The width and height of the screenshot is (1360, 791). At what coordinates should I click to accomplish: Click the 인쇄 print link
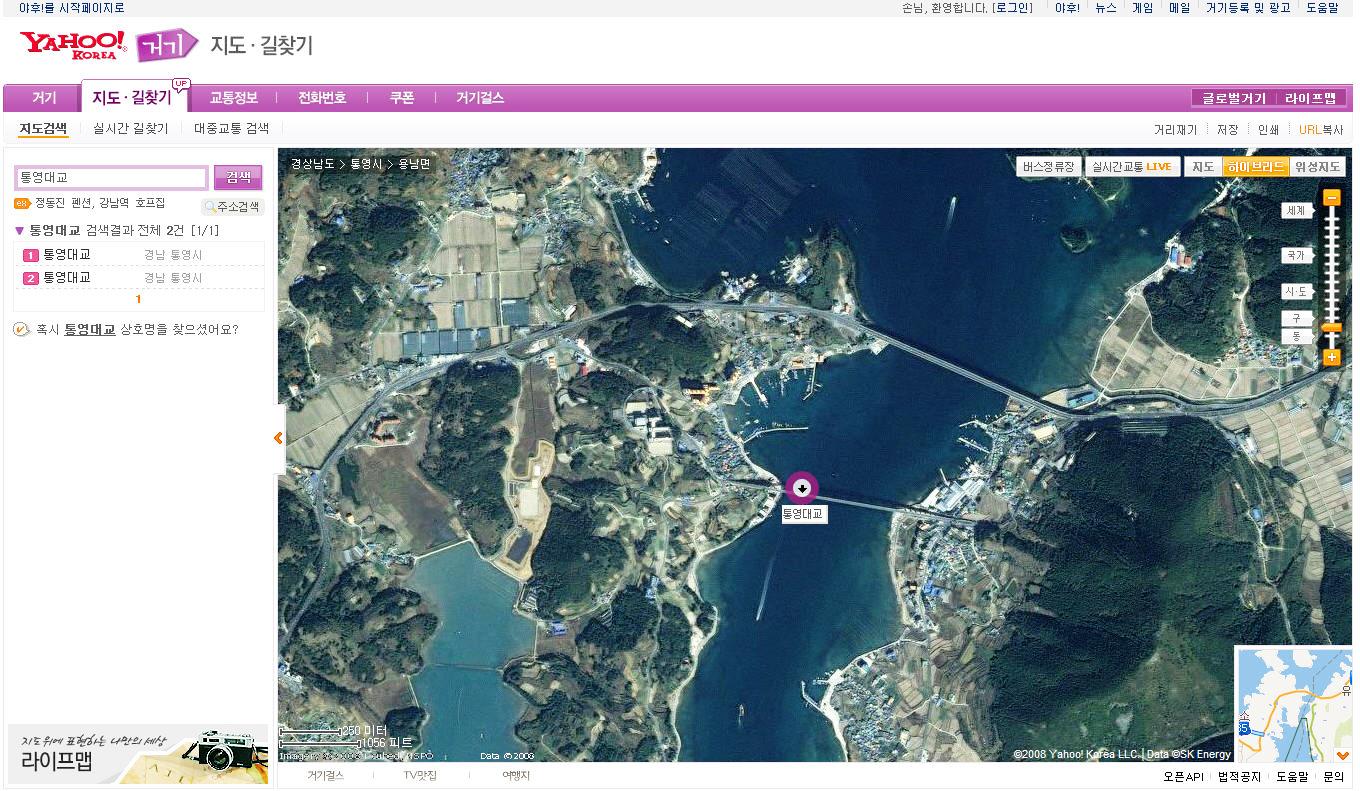pos(1268,130)
